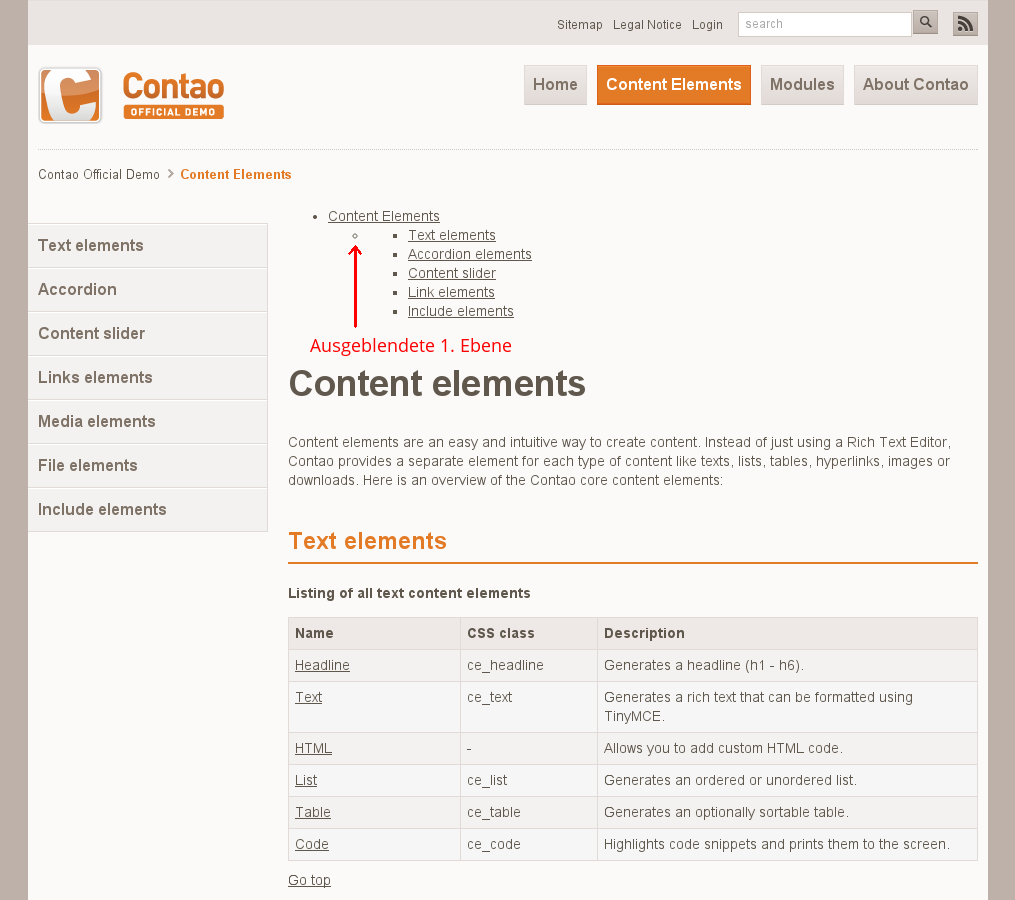The height and width of the screenshot is (900, 1015).
Task: Click inside the search input field
Action: [x=824, y=24]
